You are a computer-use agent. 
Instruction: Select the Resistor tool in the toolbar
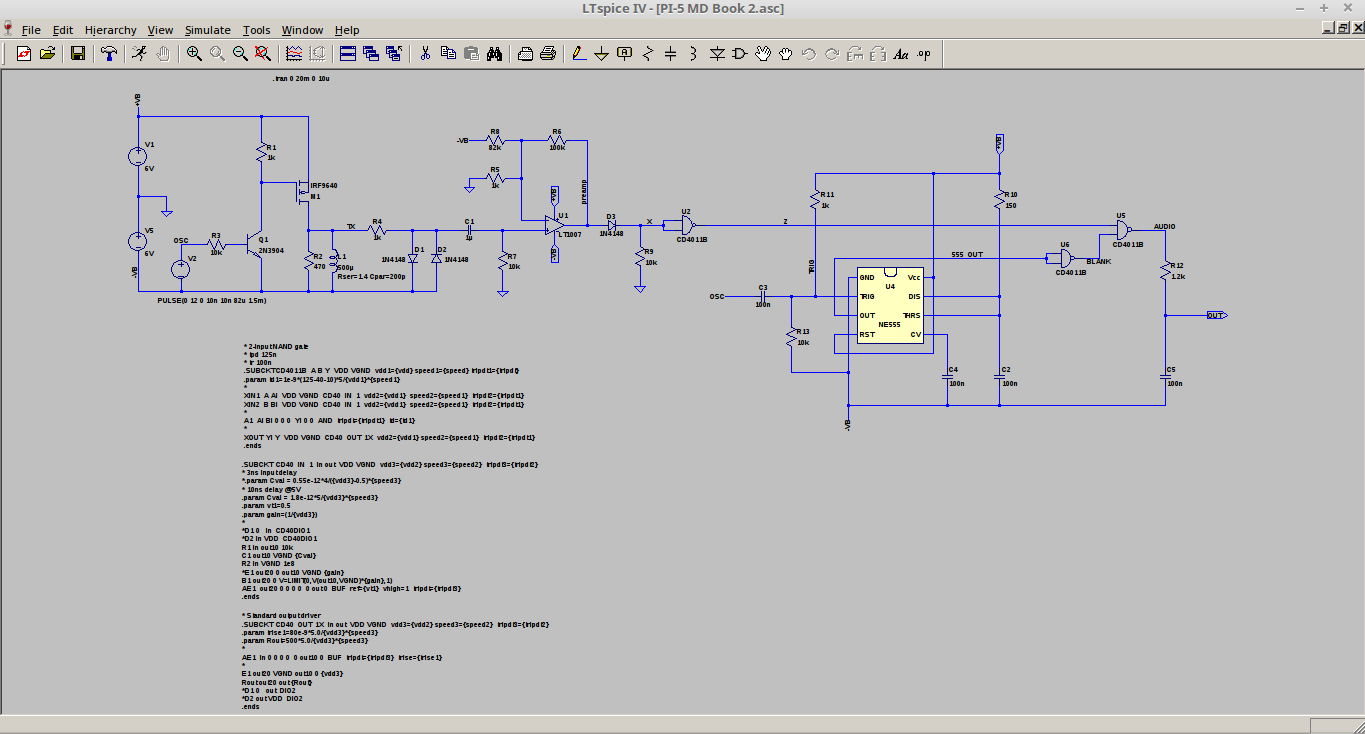(x=647, y=54)
